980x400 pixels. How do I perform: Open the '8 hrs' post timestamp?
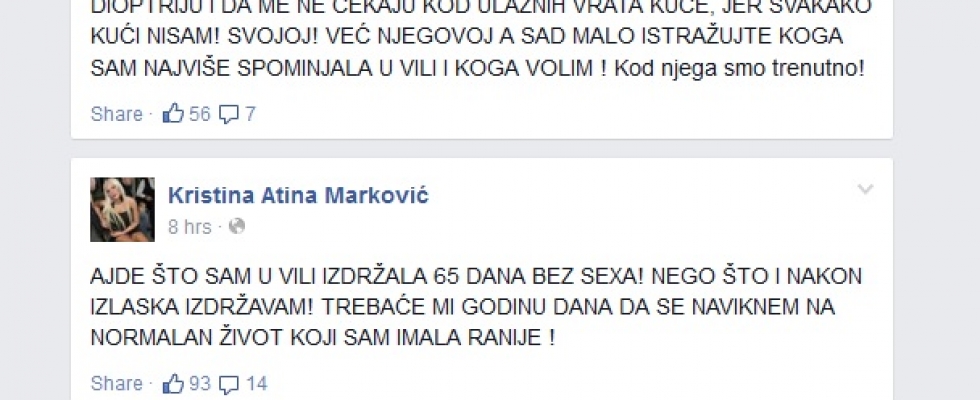pyautogui.click(x=190, y=227)
